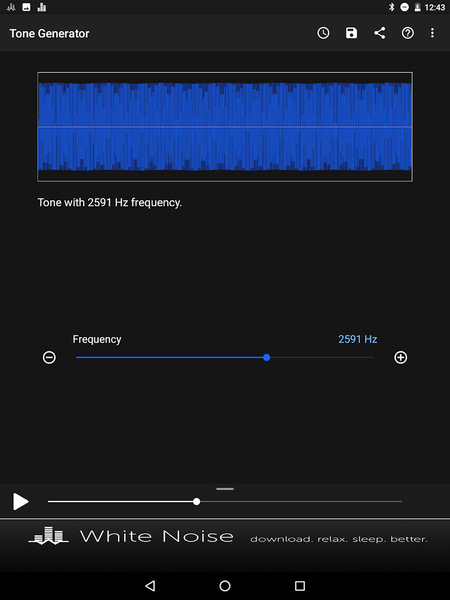Tap the do-not-disturb status icon
This screenshot has height=600, width=450.
point(404,7)
